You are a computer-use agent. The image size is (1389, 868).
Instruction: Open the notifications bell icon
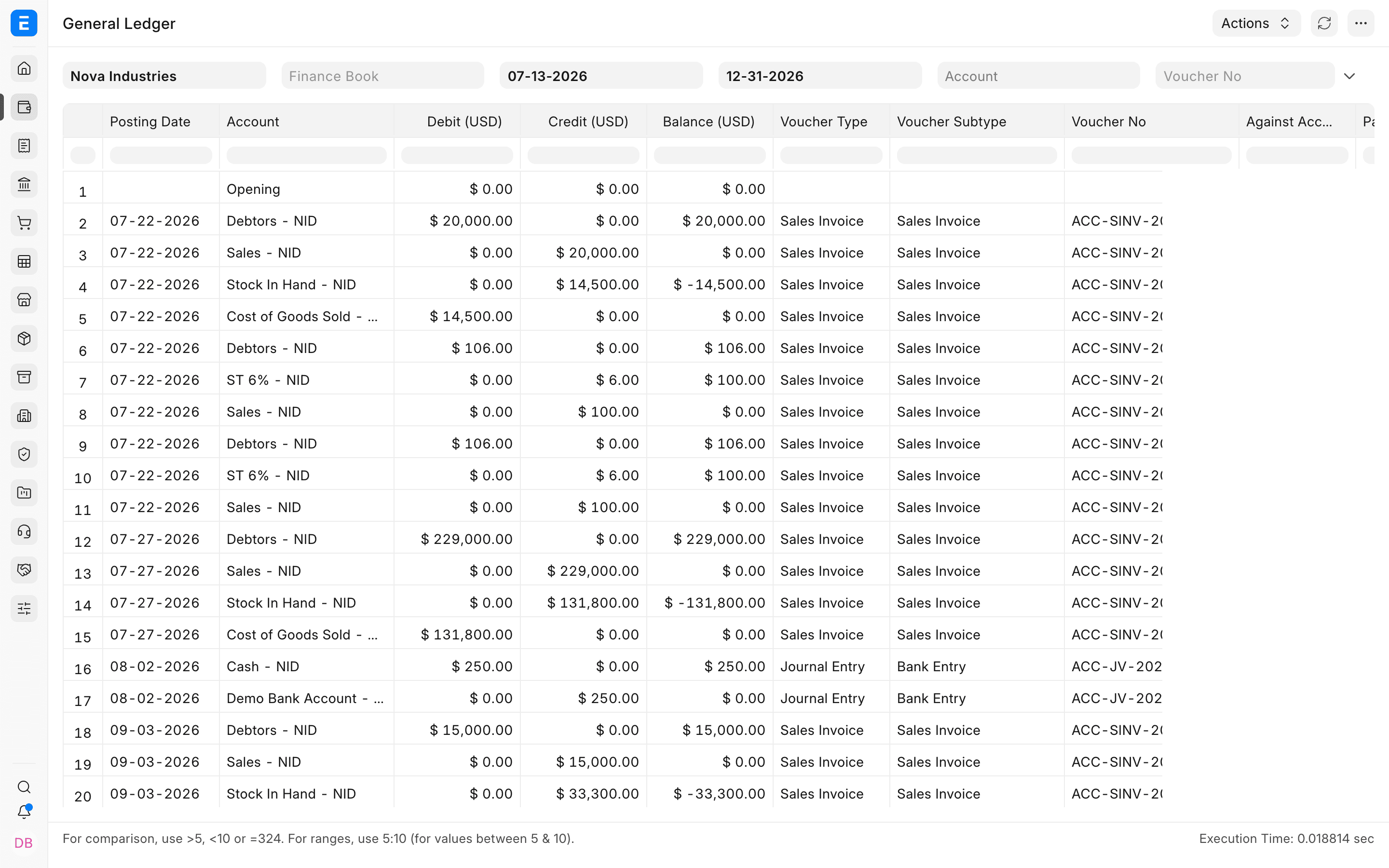tap(24, 812)
